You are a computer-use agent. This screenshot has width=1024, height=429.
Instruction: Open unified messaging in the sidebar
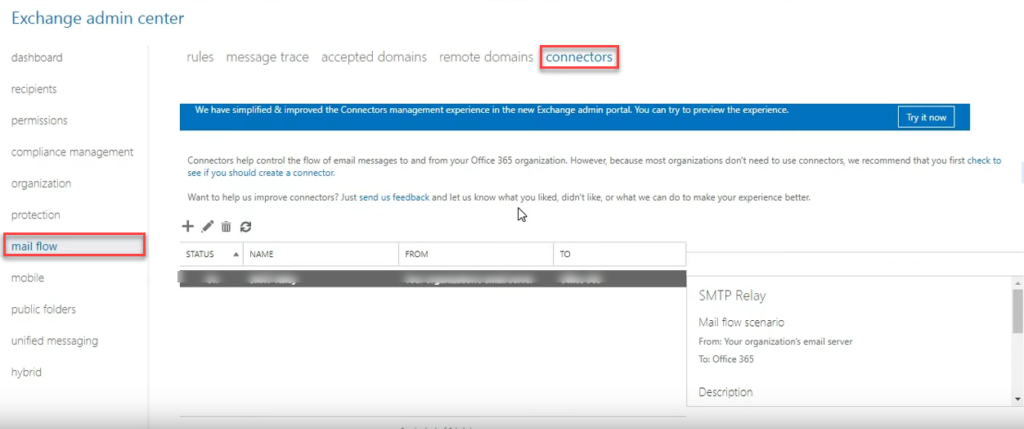[x=54, y=341]
